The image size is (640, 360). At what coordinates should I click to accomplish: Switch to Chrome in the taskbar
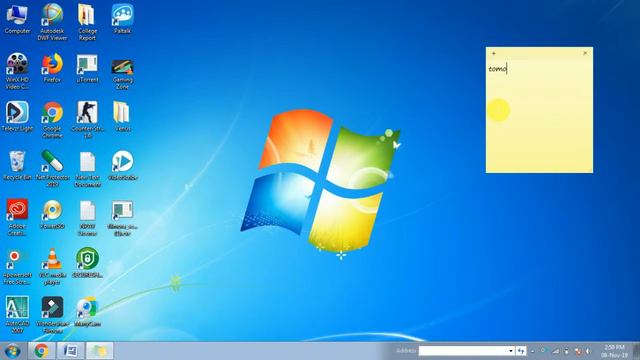41,351
